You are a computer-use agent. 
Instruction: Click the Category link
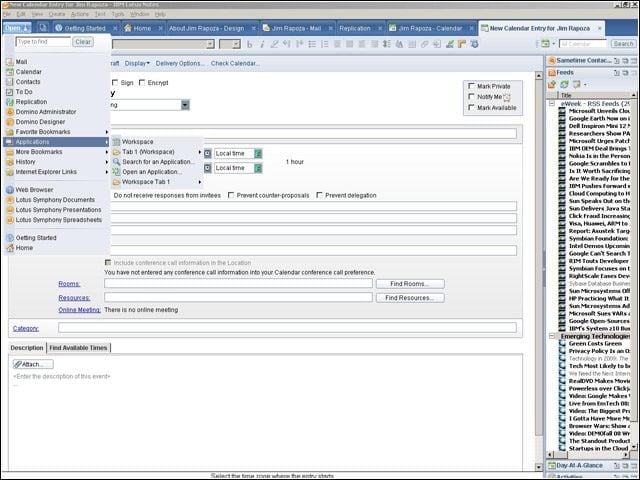click(x=26, y=329)
